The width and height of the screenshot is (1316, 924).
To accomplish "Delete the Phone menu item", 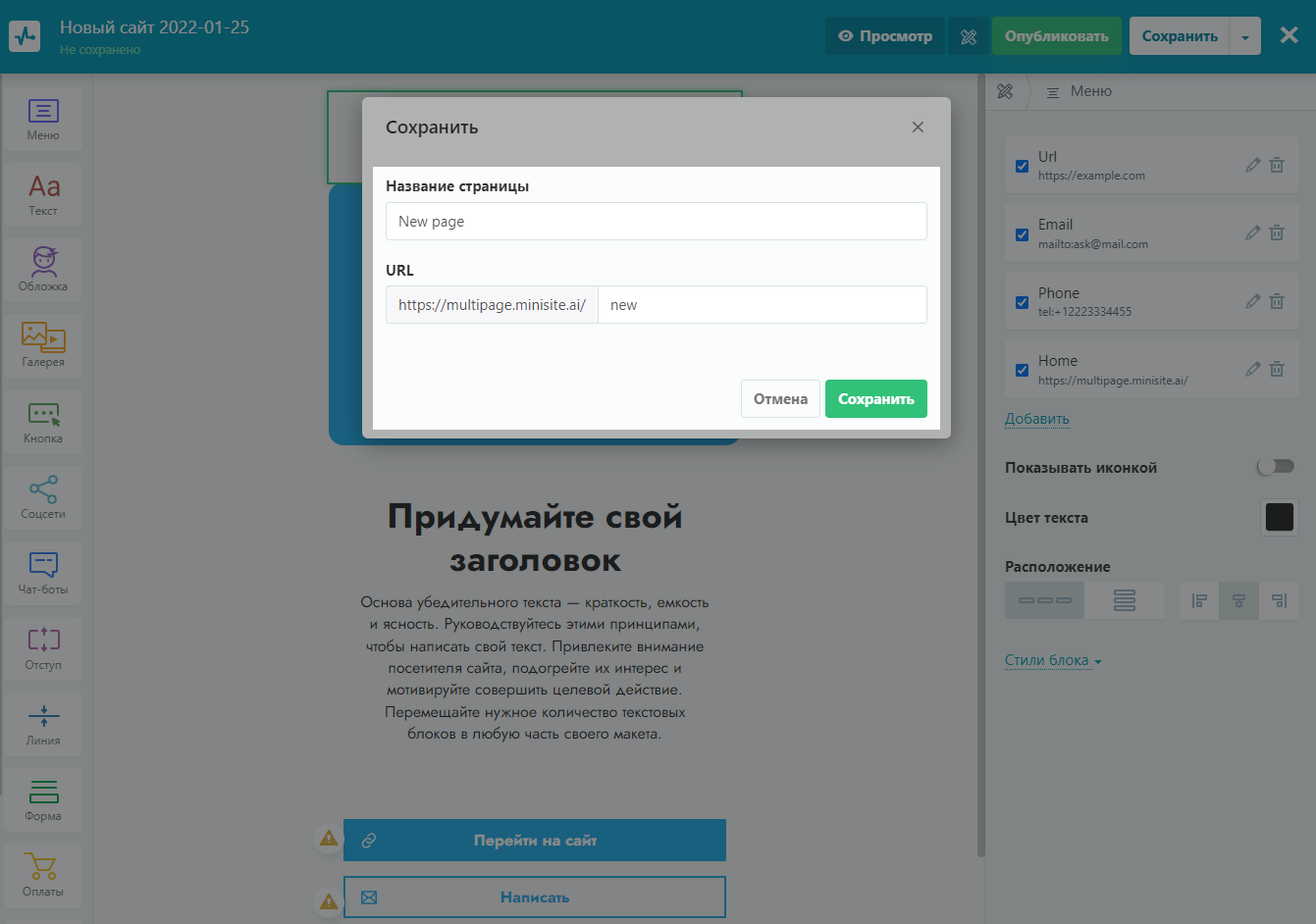I will click(x=1277, y=301).
